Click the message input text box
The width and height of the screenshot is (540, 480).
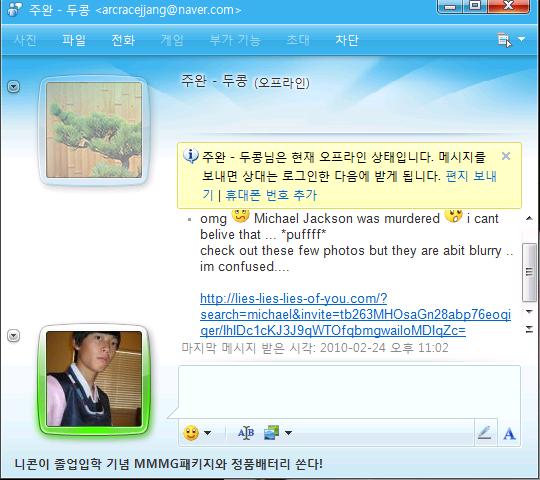click(349, 392)
